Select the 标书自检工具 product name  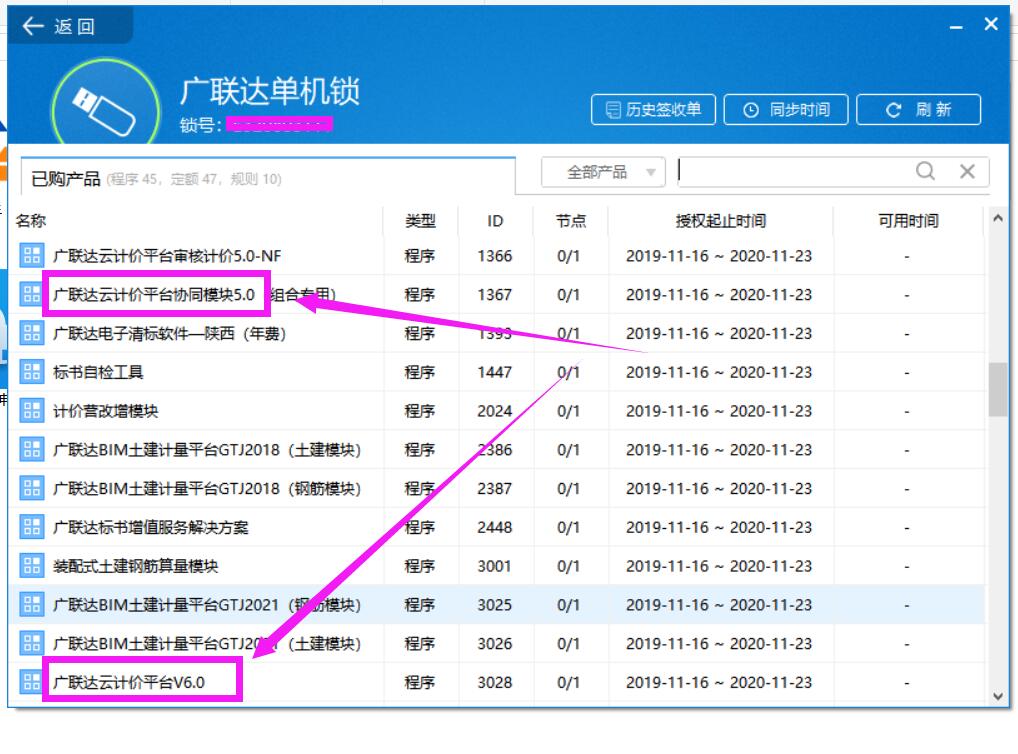pos(98,372)
